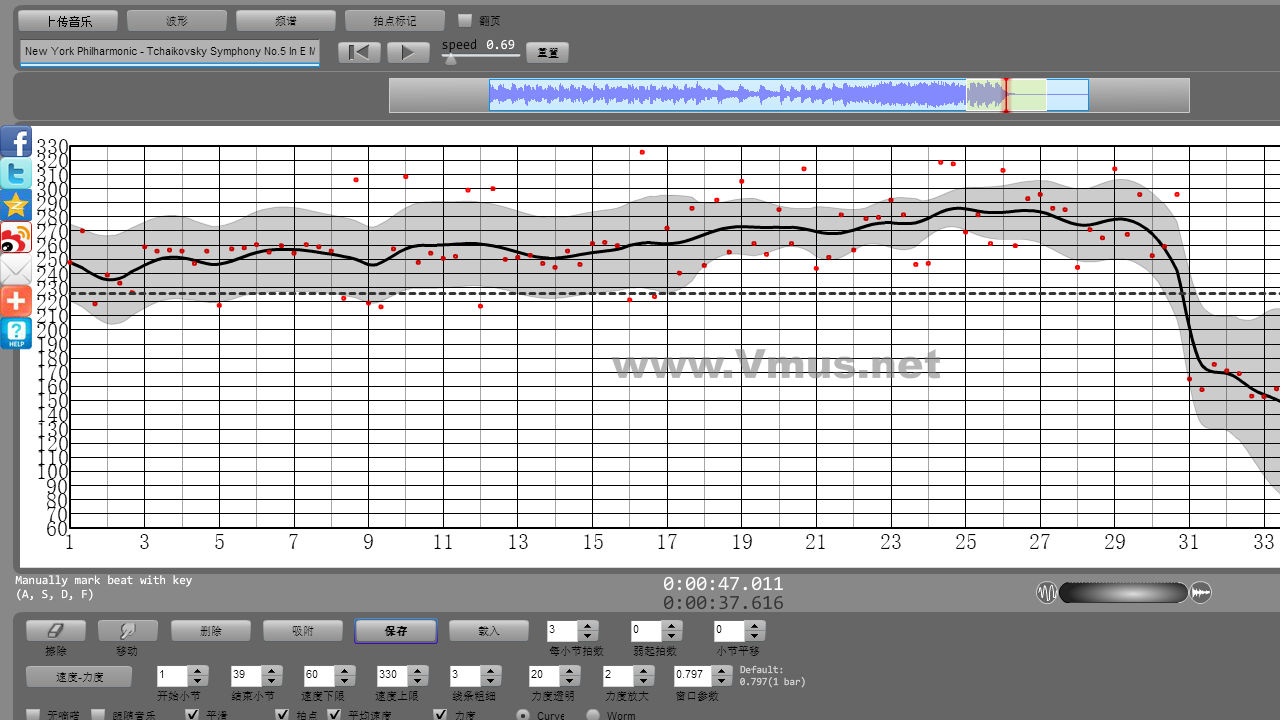Uncheck the 平滑 smoothing checkbox

[193, 715]
